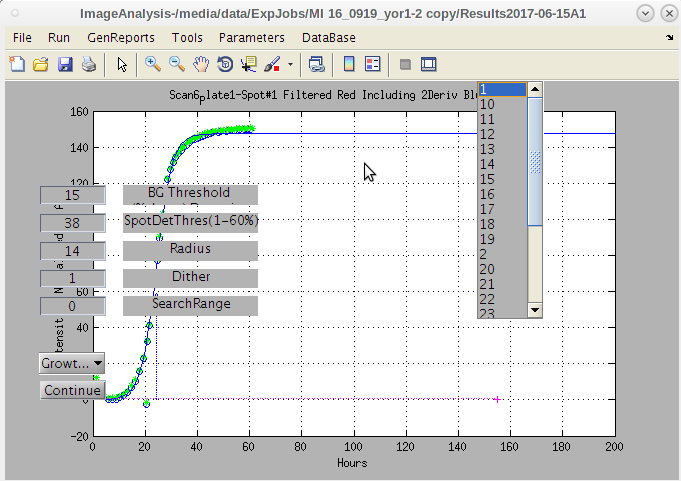Click the BG Threshold label button
681x481 pixels.
(x=190, y=194)
